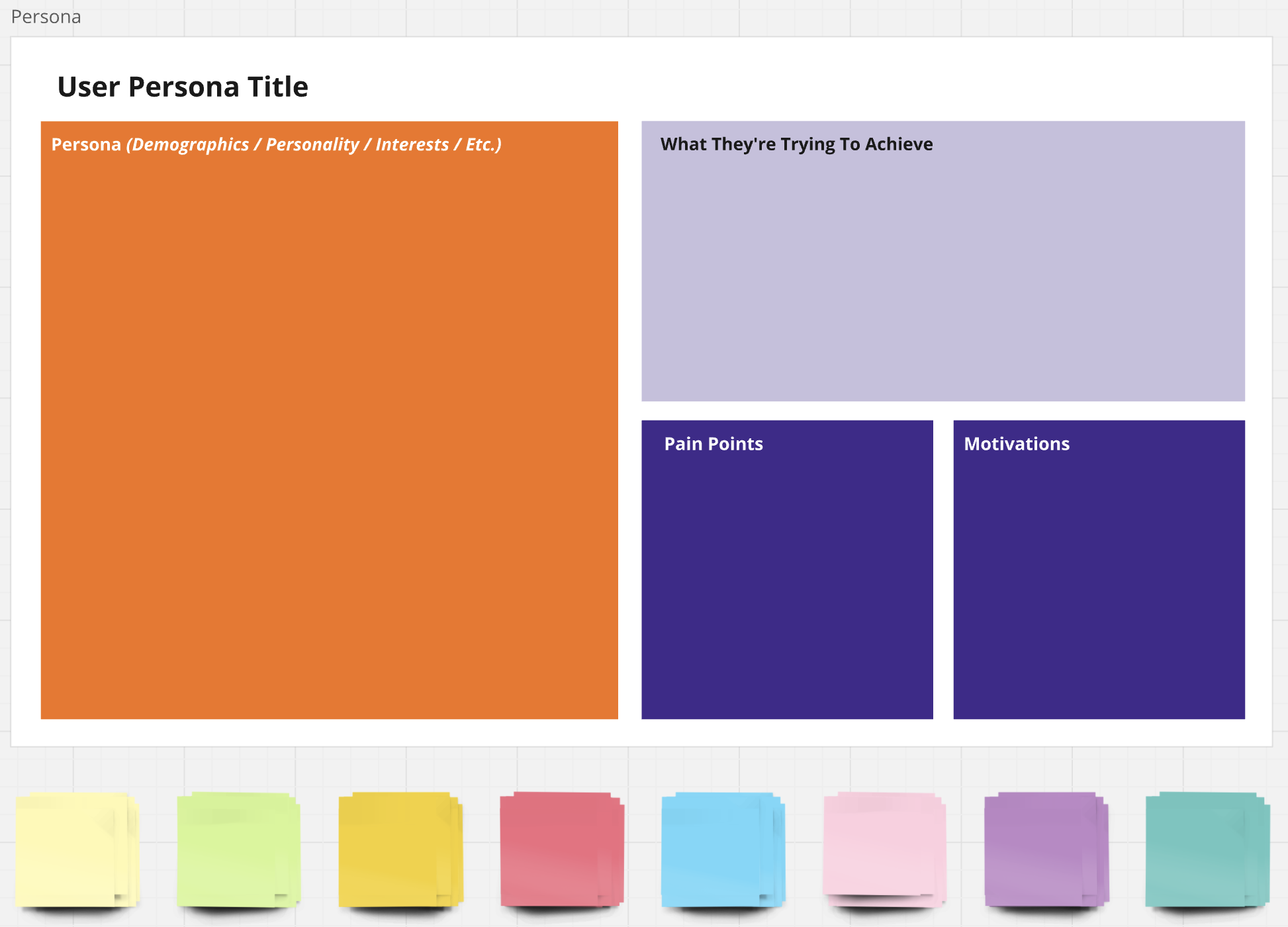Click the 'Pain Points' heading

point(713,444)
